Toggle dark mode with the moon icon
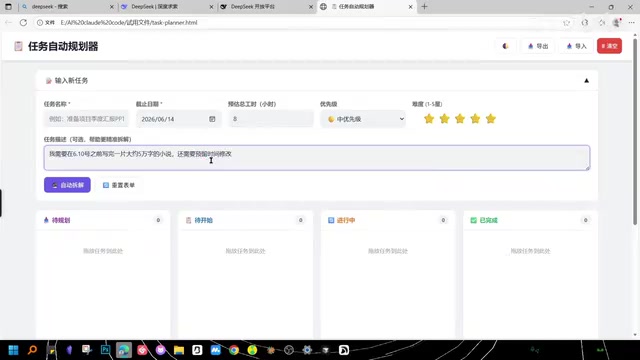This screenshot has height=360, width=640. [505, 46]
